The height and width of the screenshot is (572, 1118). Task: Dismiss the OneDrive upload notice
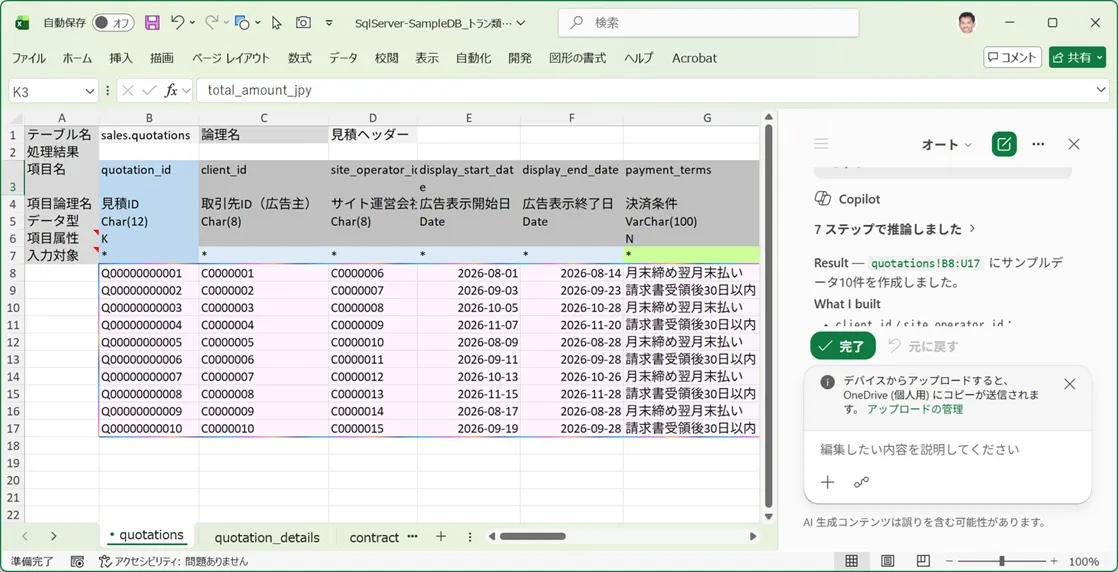coord(1069,384)
